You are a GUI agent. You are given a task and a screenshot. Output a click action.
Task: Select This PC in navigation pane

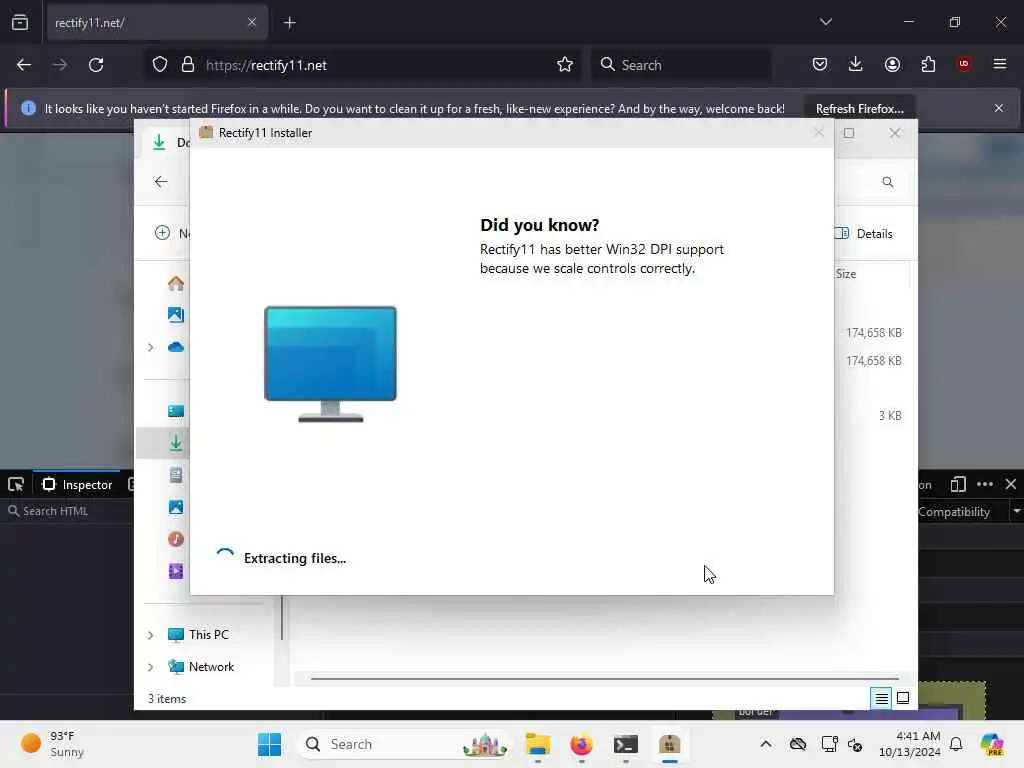(208, 635)
